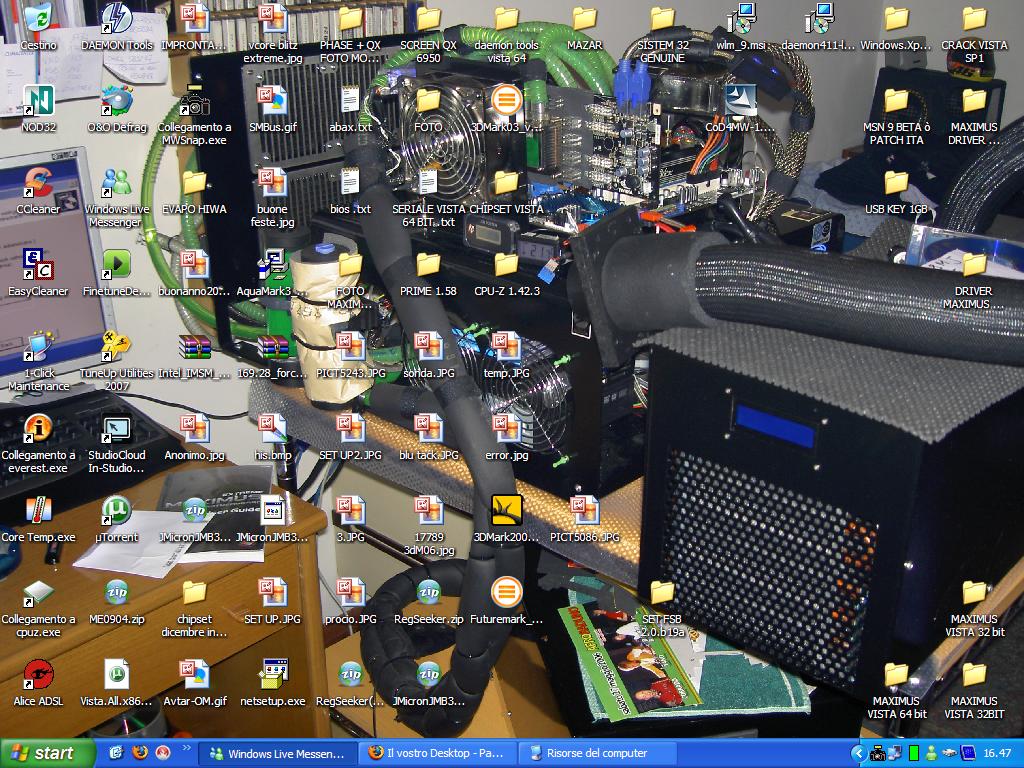Open the error.jpg image file
The image size is (1024, 768).
click(x=506, y=428)
